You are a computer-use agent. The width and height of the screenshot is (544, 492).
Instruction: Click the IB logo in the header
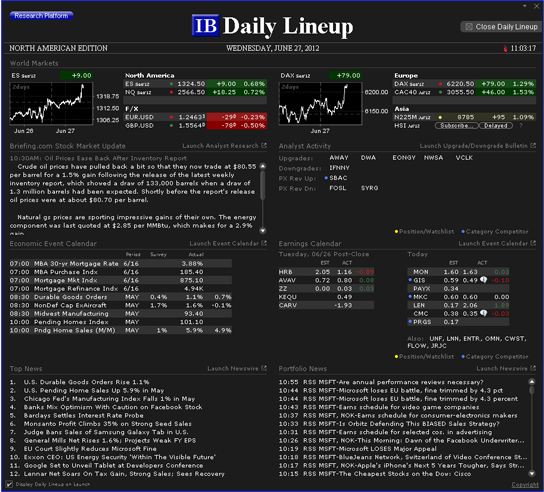pos(205,26)
